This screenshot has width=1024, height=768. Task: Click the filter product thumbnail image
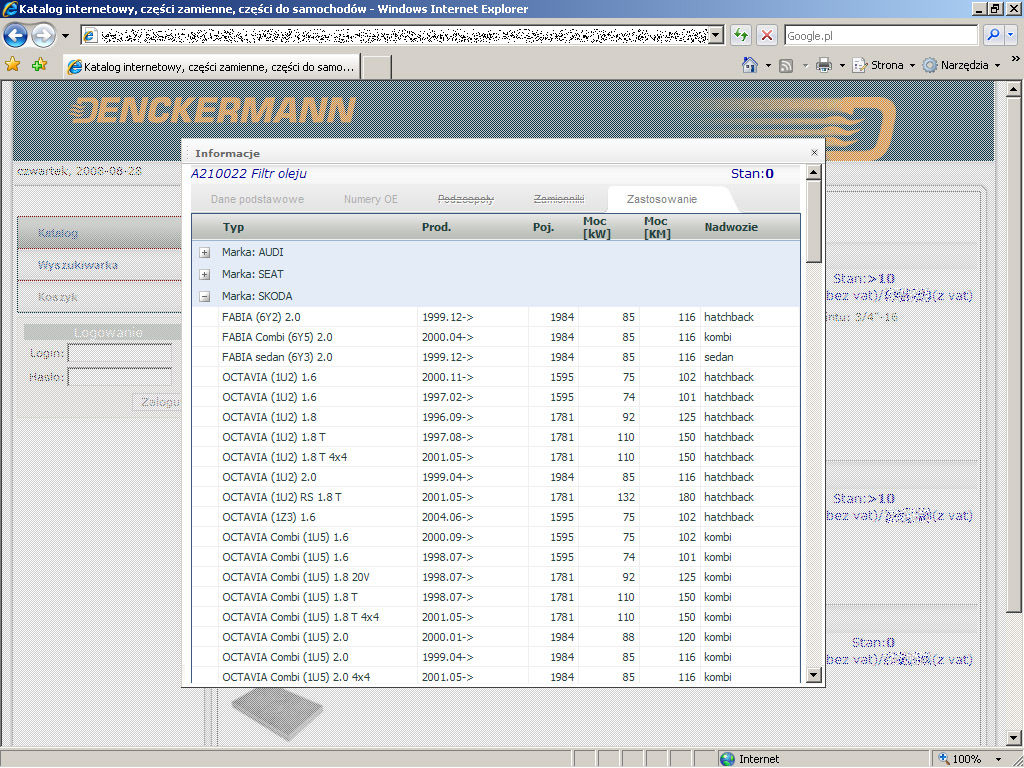click(x=277, y=713)
